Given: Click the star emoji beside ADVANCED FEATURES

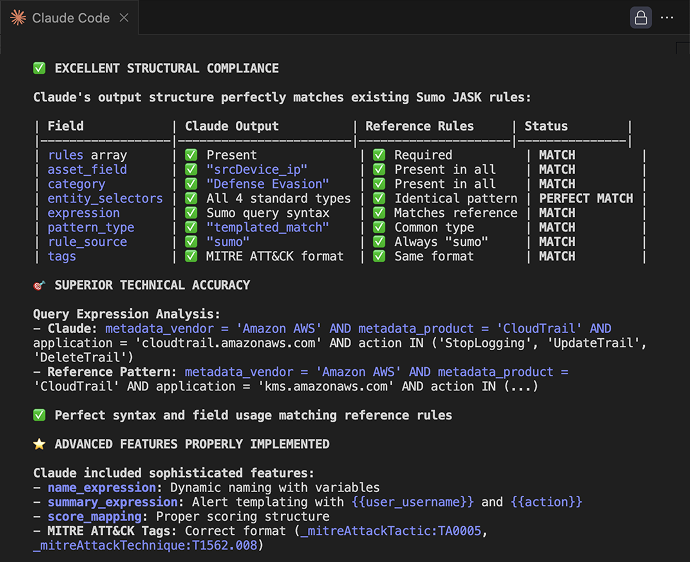Looking at the screenshot, I should 39,444.
